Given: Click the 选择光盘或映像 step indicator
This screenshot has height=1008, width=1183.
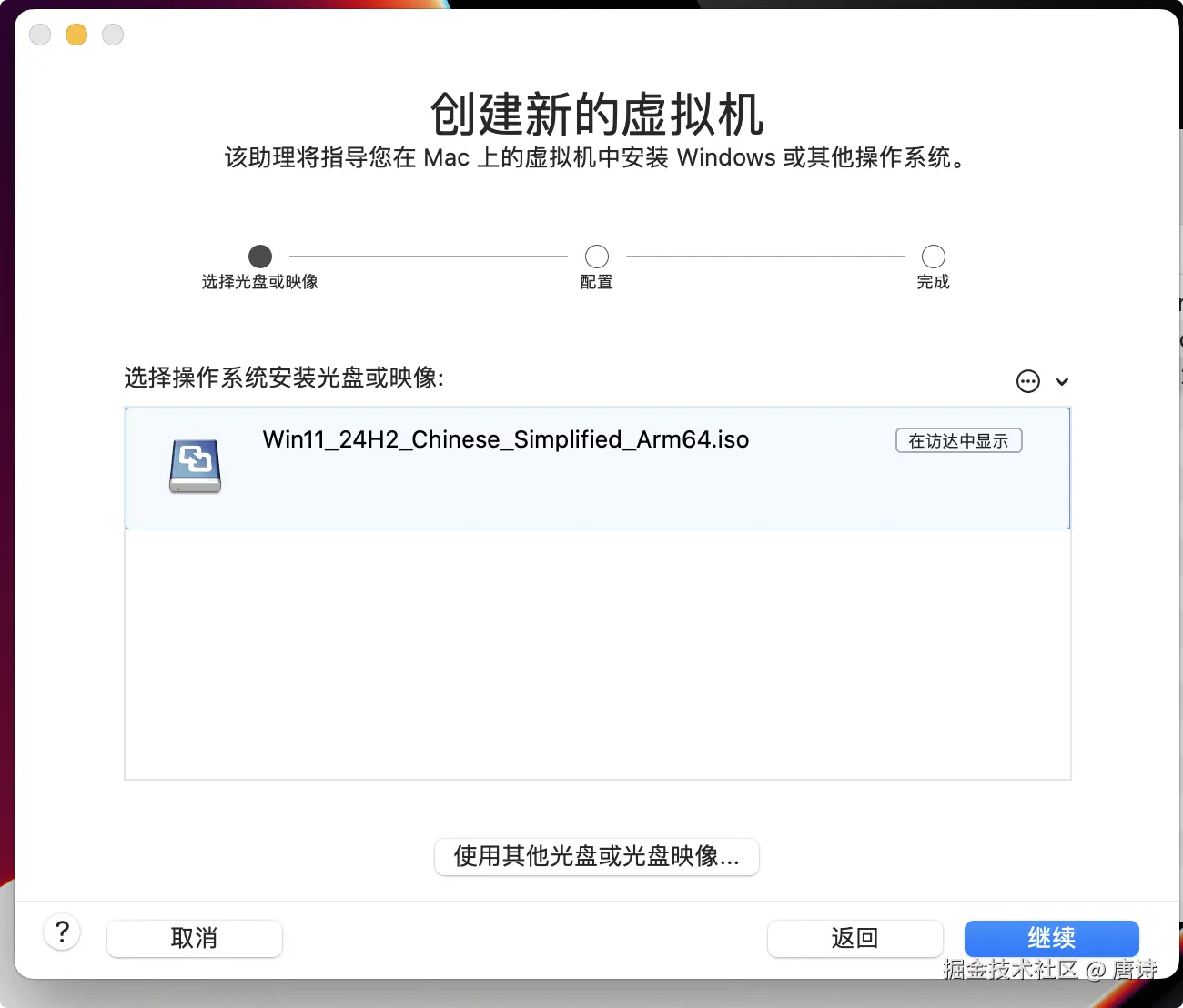Looking at the screenshot, I should click(x=260, y=257).
